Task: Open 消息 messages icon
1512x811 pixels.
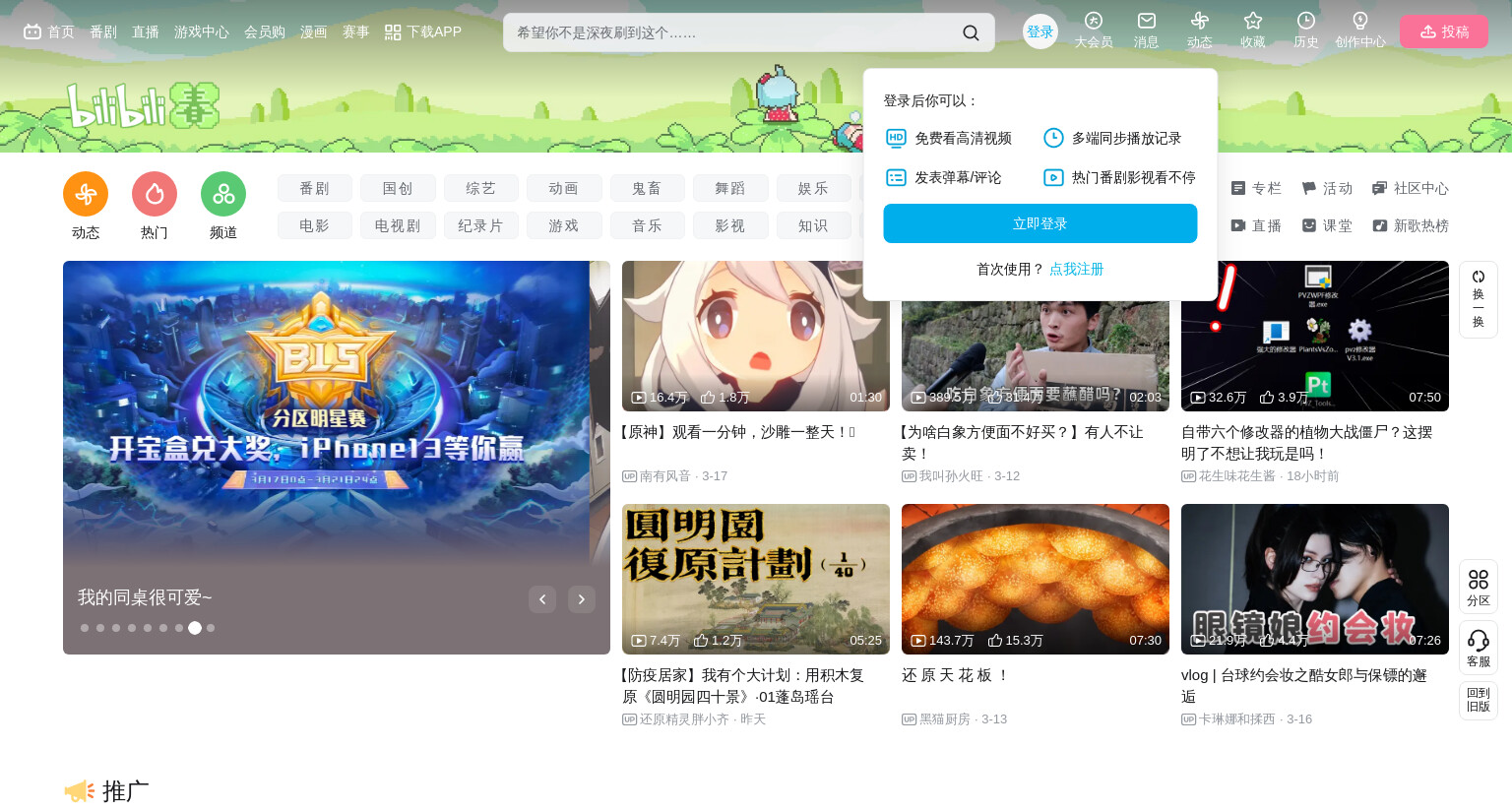Action: point(1147,31)
